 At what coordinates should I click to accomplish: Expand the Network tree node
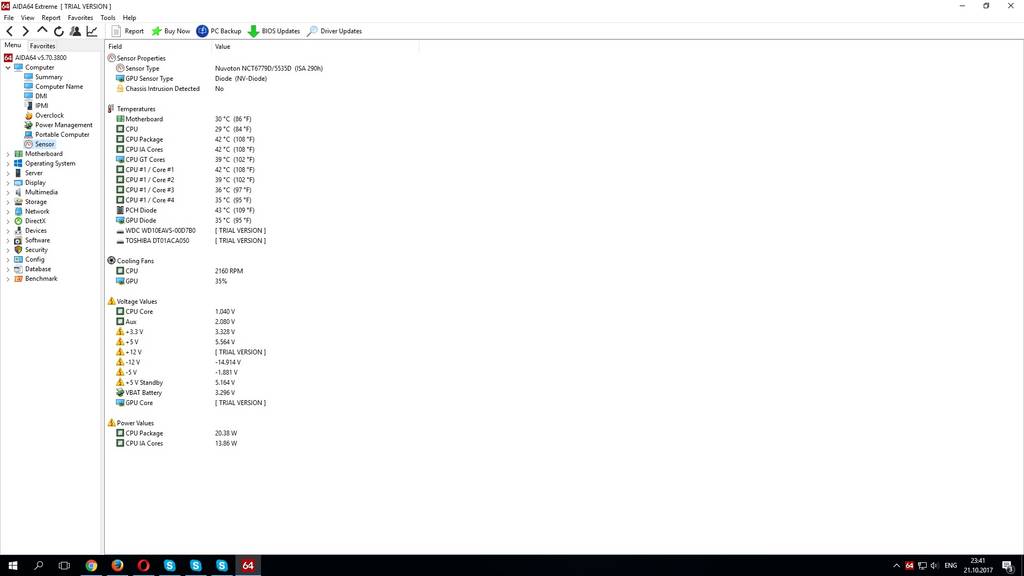point(8,212)
